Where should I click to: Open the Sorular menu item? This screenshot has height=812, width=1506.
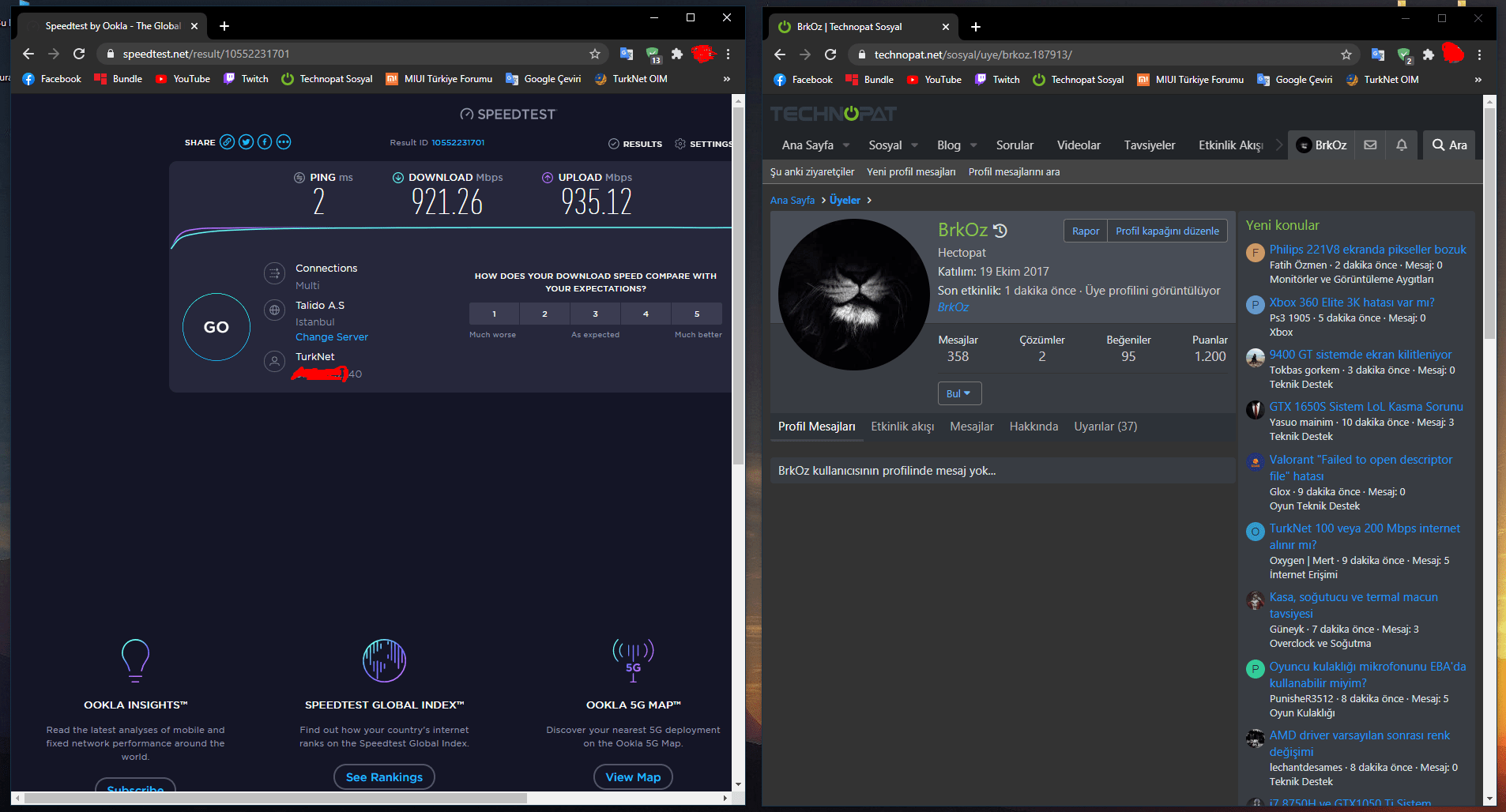1015,145
